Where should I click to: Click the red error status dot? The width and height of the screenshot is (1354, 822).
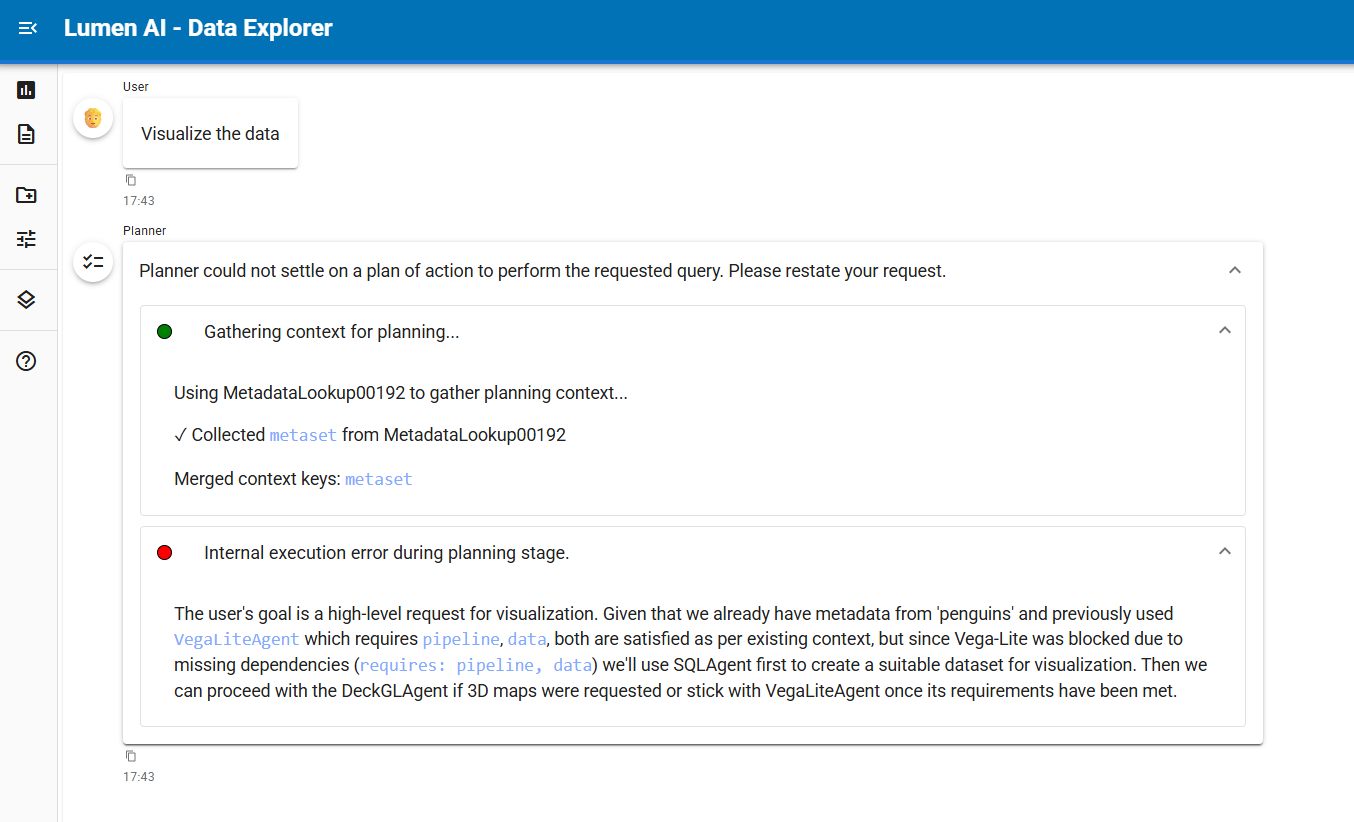click(165, 553)
